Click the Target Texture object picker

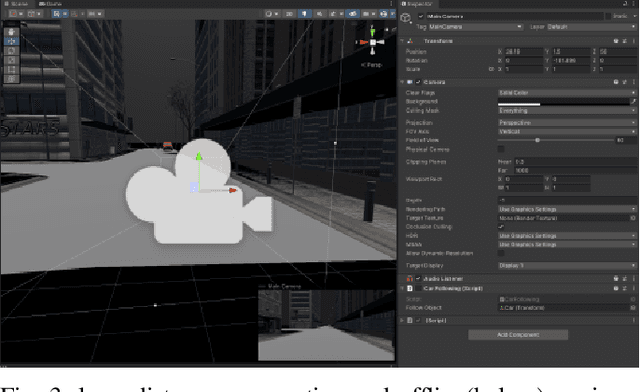click(x=633, y=218)
